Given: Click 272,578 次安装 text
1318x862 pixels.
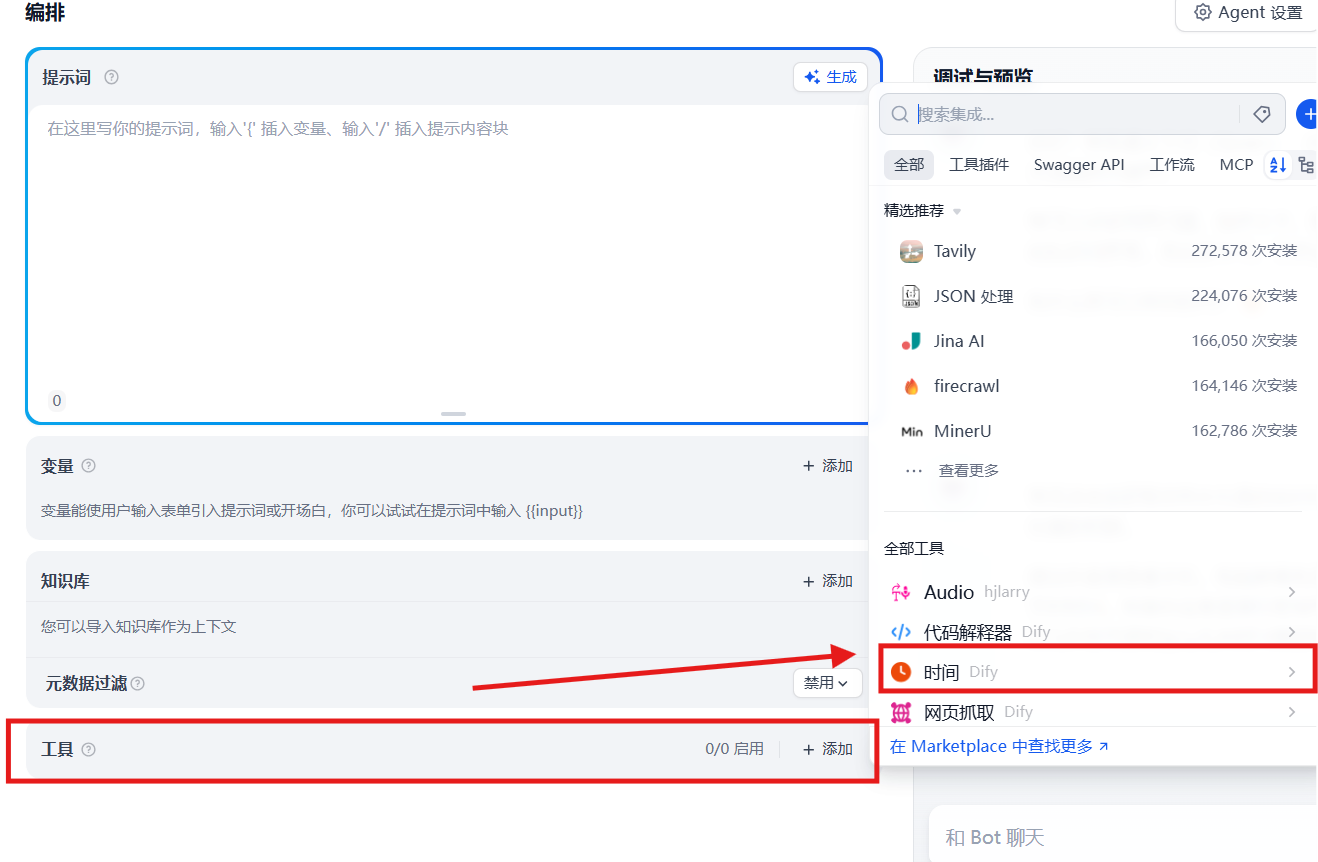Looking at the screenshot, I should [x=1244, y=251].
